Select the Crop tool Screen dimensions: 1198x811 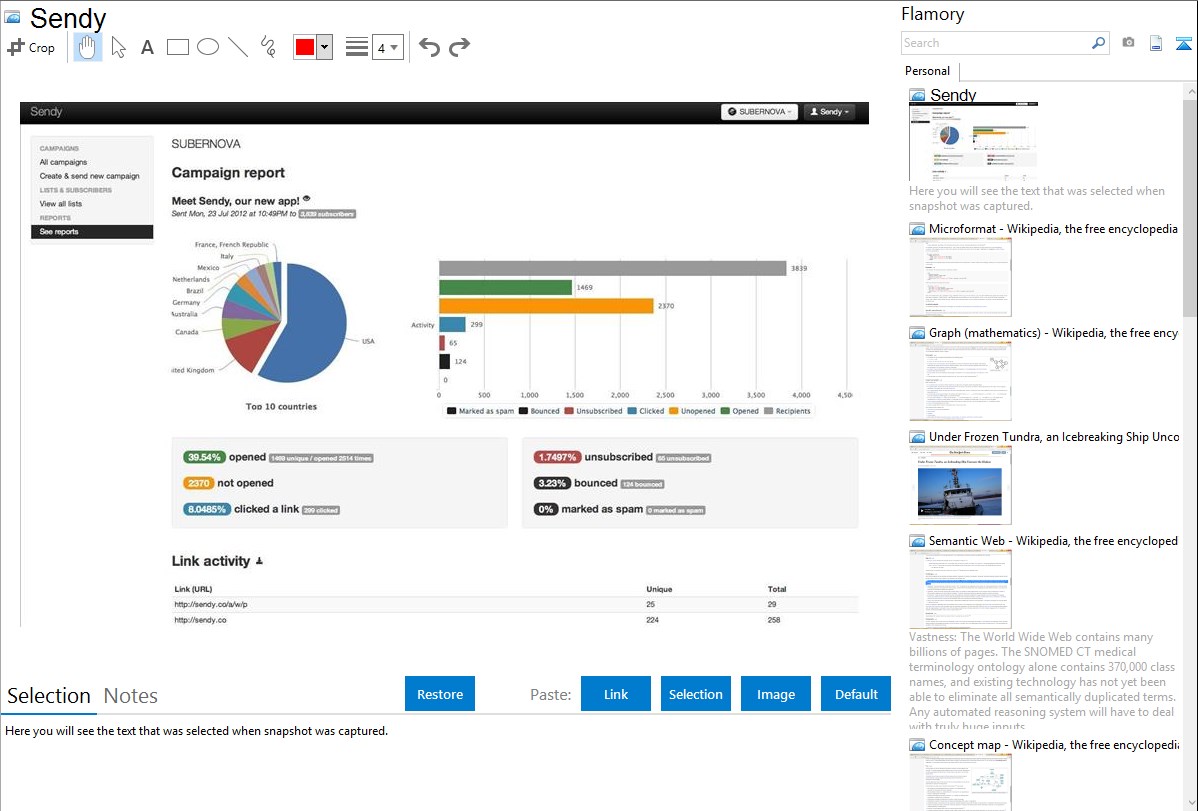pyautogui.click(x=31, y=47)
